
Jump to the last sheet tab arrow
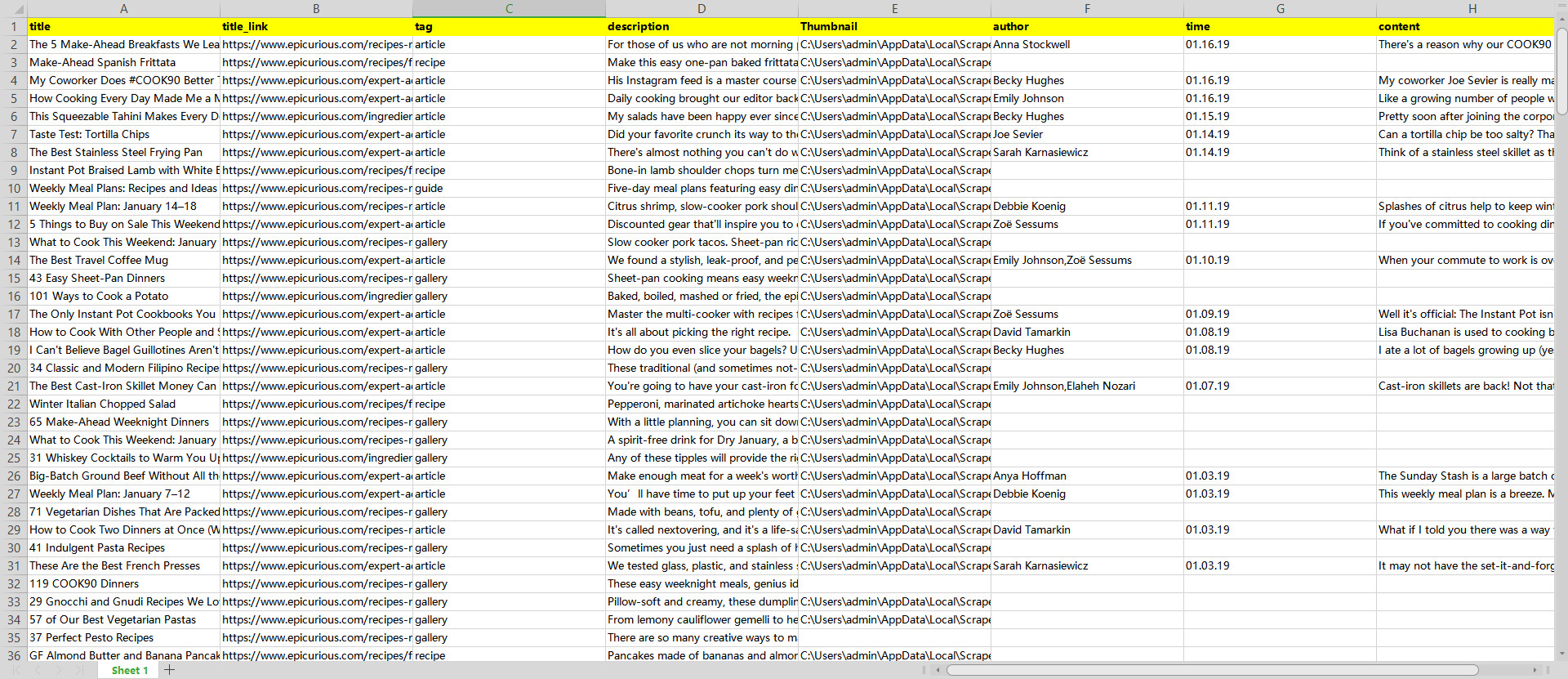coord(79,670)
